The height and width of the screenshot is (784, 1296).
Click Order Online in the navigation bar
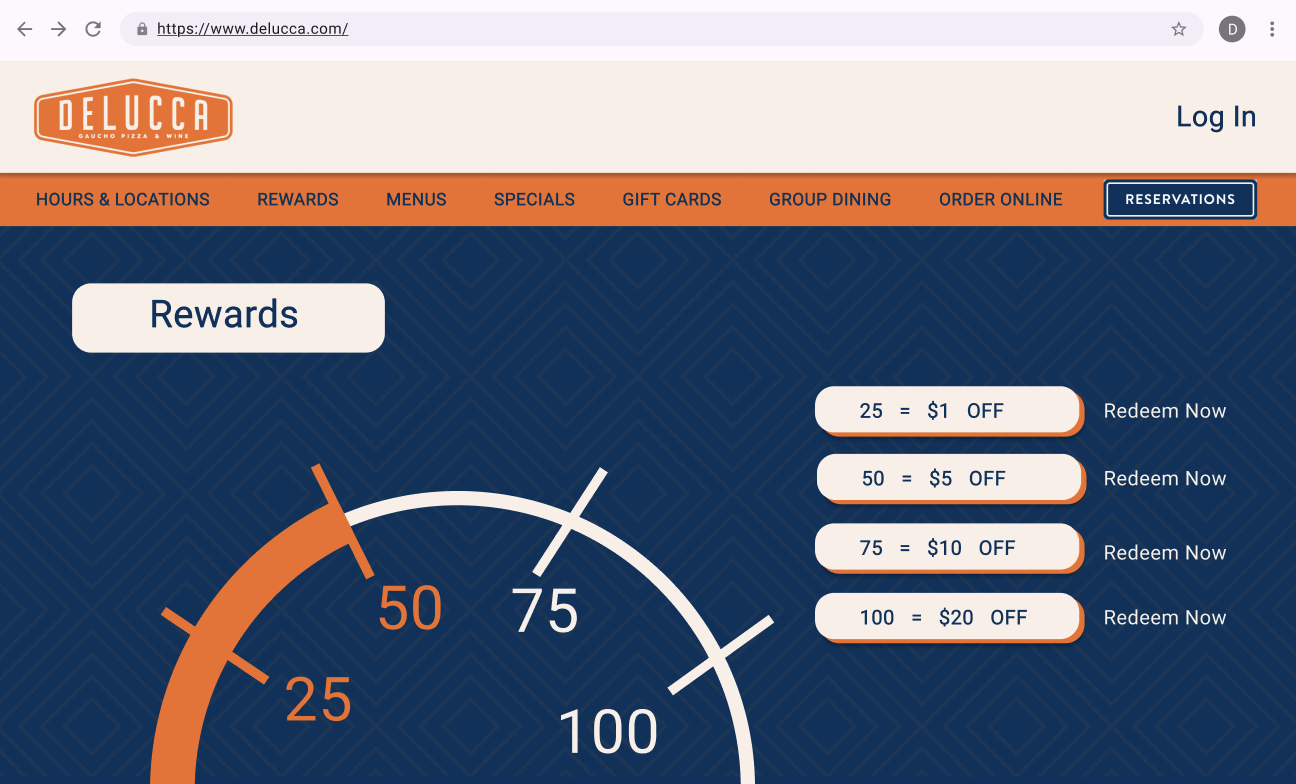(x=1001, y=199)
